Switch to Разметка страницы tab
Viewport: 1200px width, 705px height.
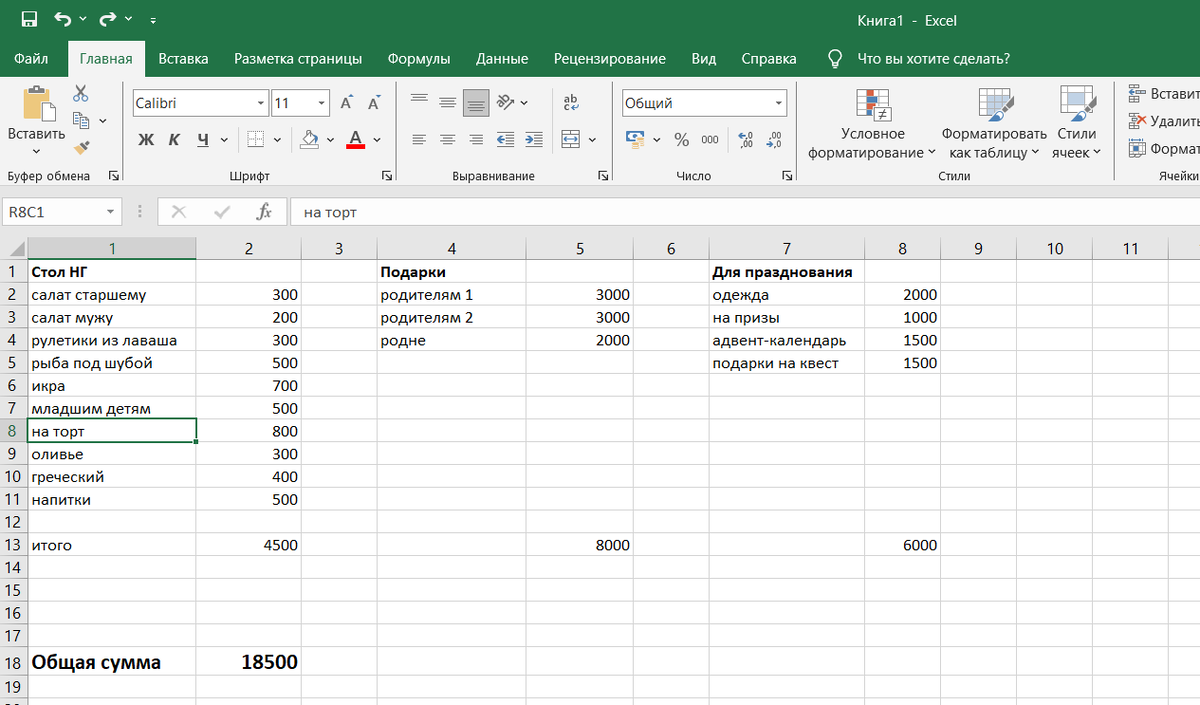point(298,58)
